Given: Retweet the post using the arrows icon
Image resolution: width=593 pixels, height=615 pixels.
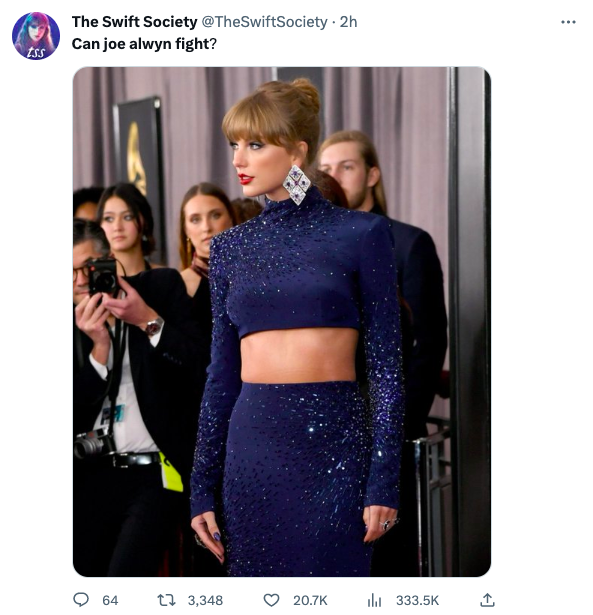Looking at the screenshot, I should (x=166, y=600).
